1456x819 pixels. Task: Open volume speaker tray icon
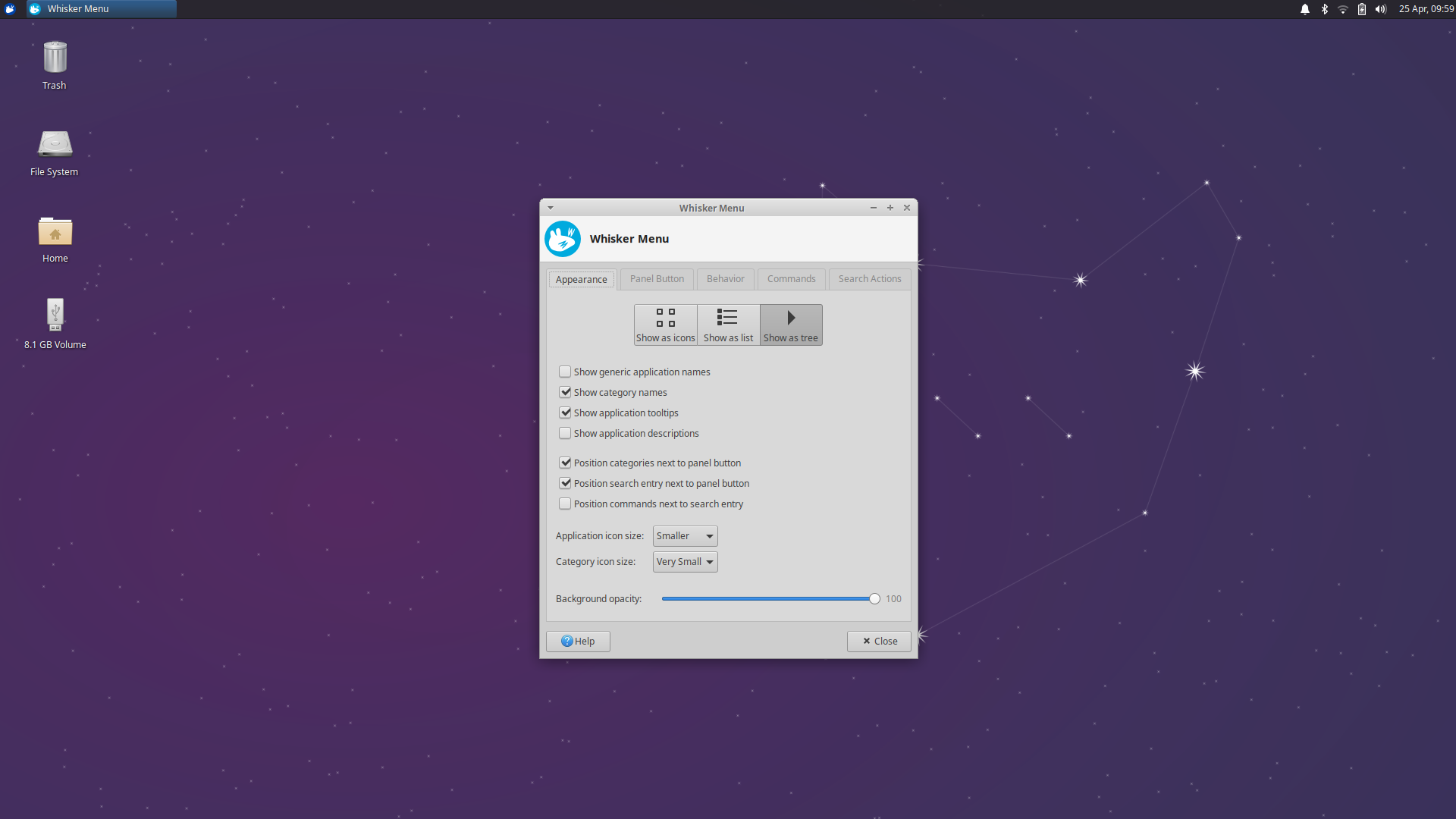tap(1381, 9)
